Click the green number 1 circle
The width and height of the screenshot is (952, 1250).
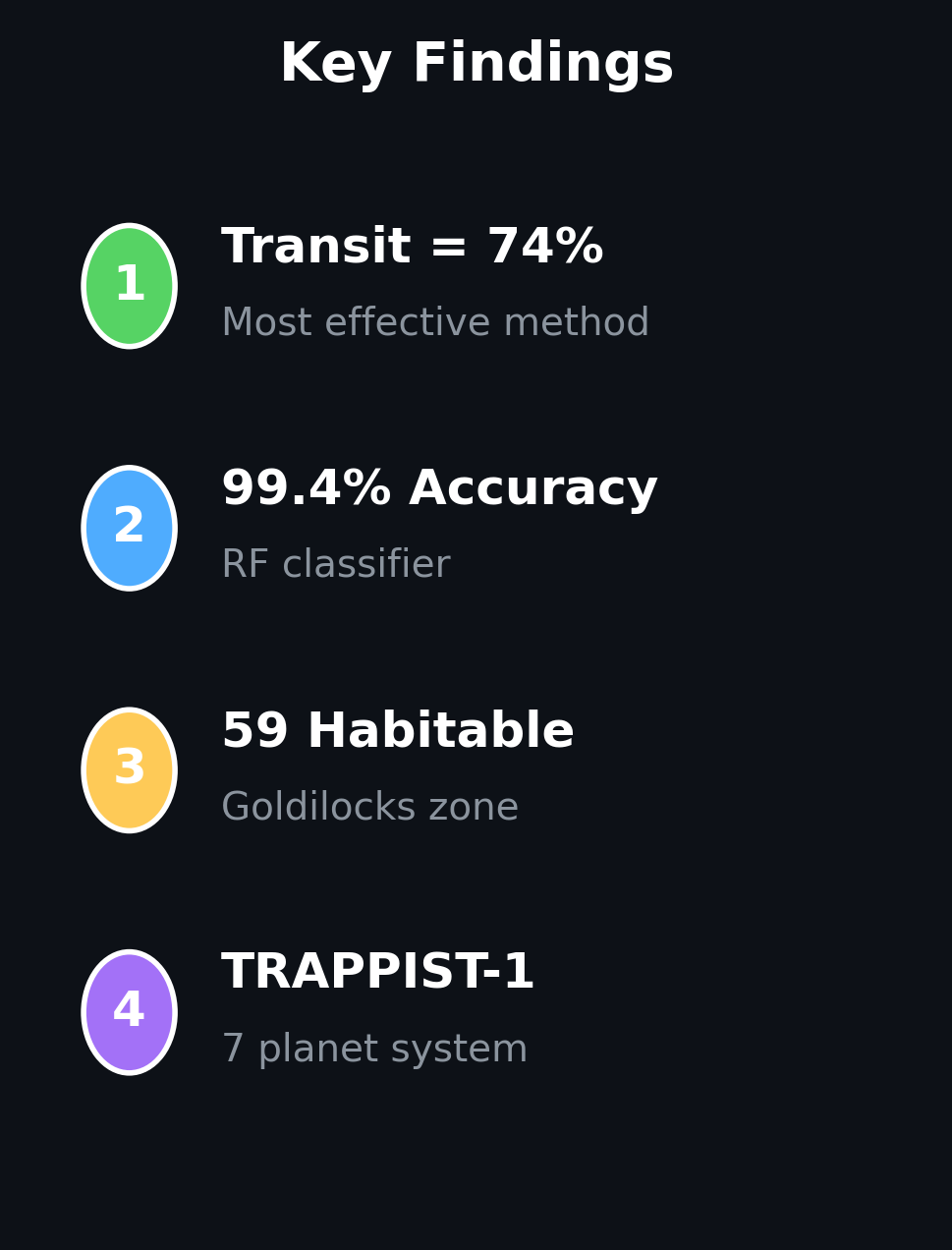129,286
